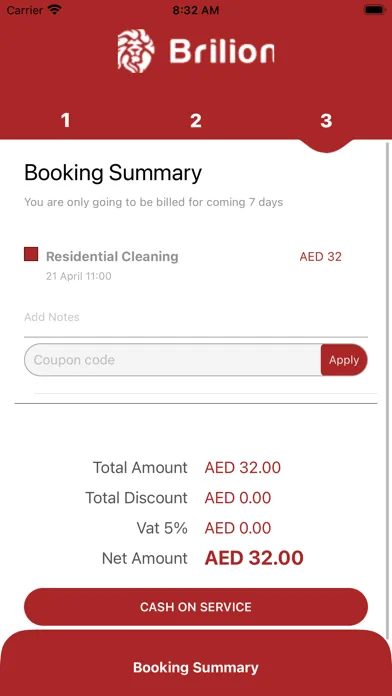The width and height of the screenshot is (392, 696).
Task: Tap the 21 April 11:00 date text
Action: (x=79, y=276)
